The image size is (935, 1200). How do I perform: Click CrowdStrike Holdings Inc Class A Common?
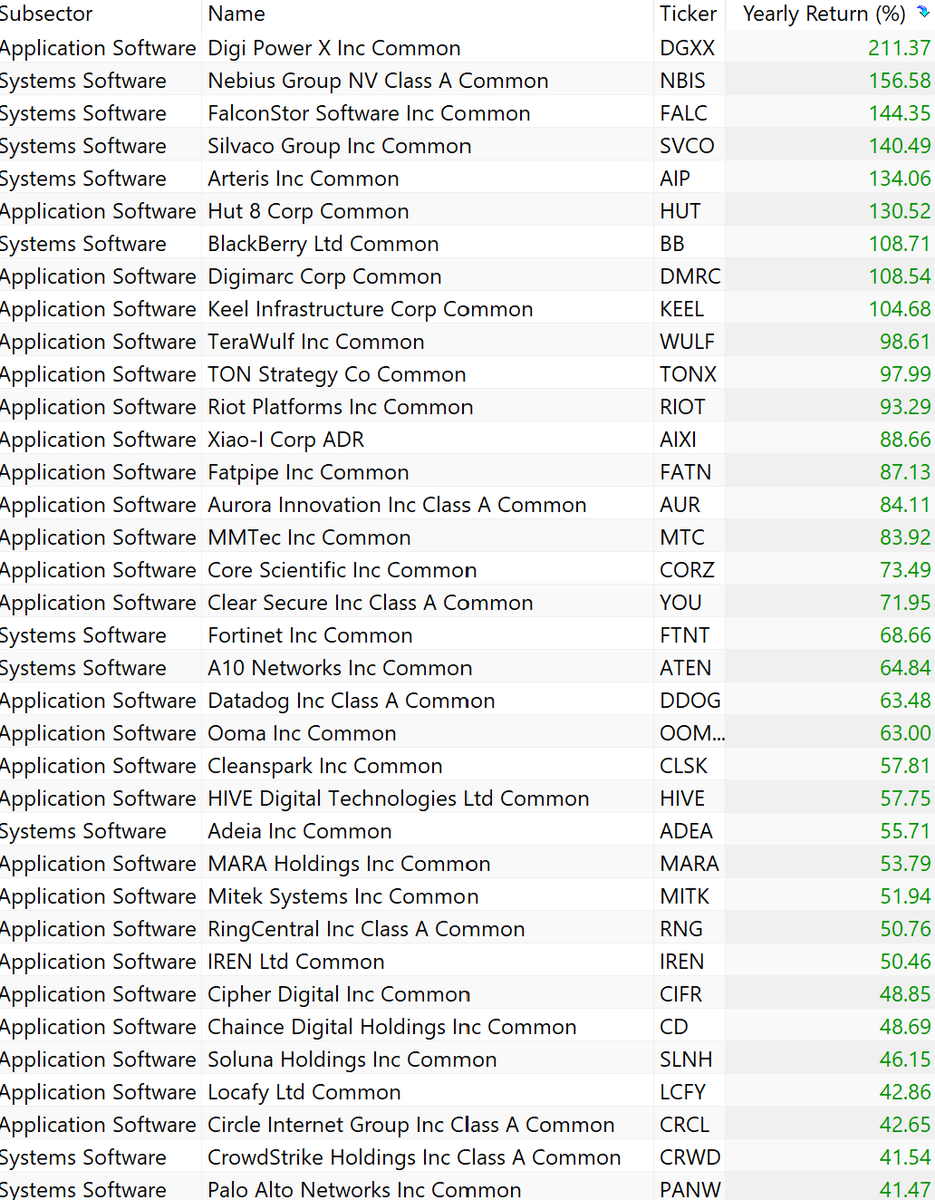(414, 1157)
